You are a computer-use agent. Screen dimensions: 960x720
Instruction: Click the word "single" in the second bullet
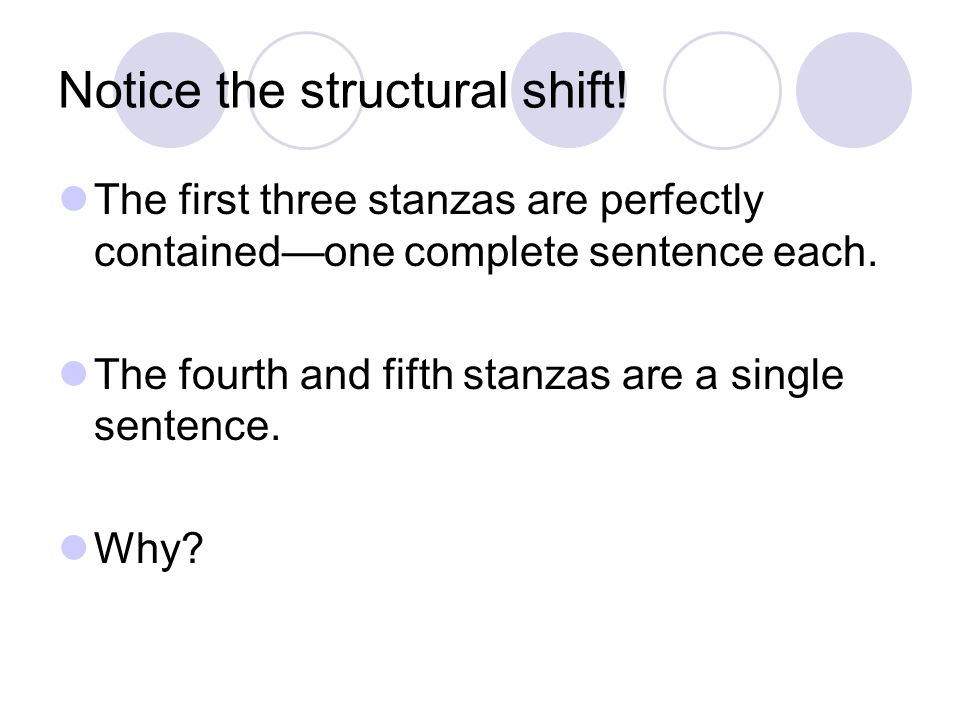787,377
